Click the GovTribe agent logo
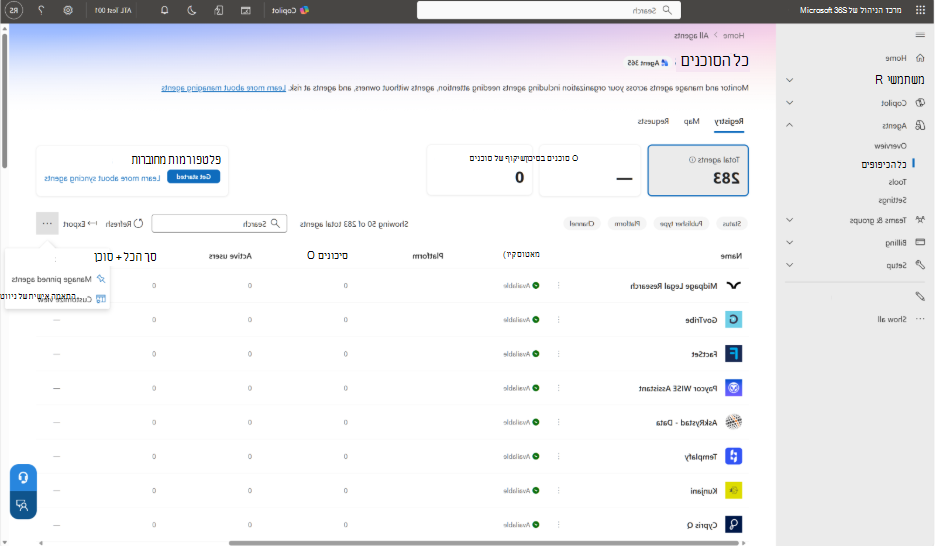The width and height of the screenshot is (936, 546). pyautogui.click(x=733, y=319)
